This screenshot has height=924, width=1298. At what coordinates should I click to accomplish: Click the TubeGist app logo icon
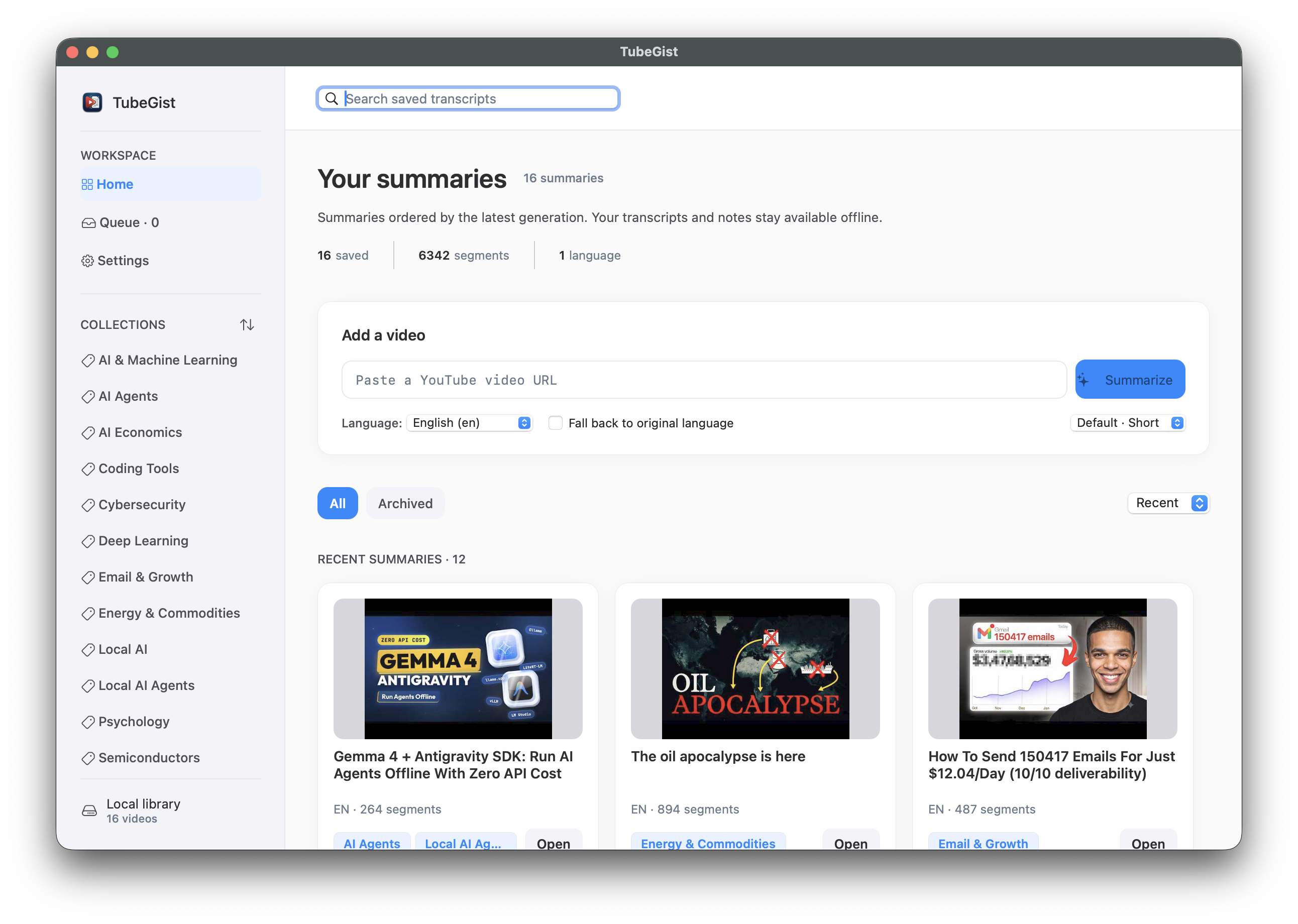[x=92, y=102]
